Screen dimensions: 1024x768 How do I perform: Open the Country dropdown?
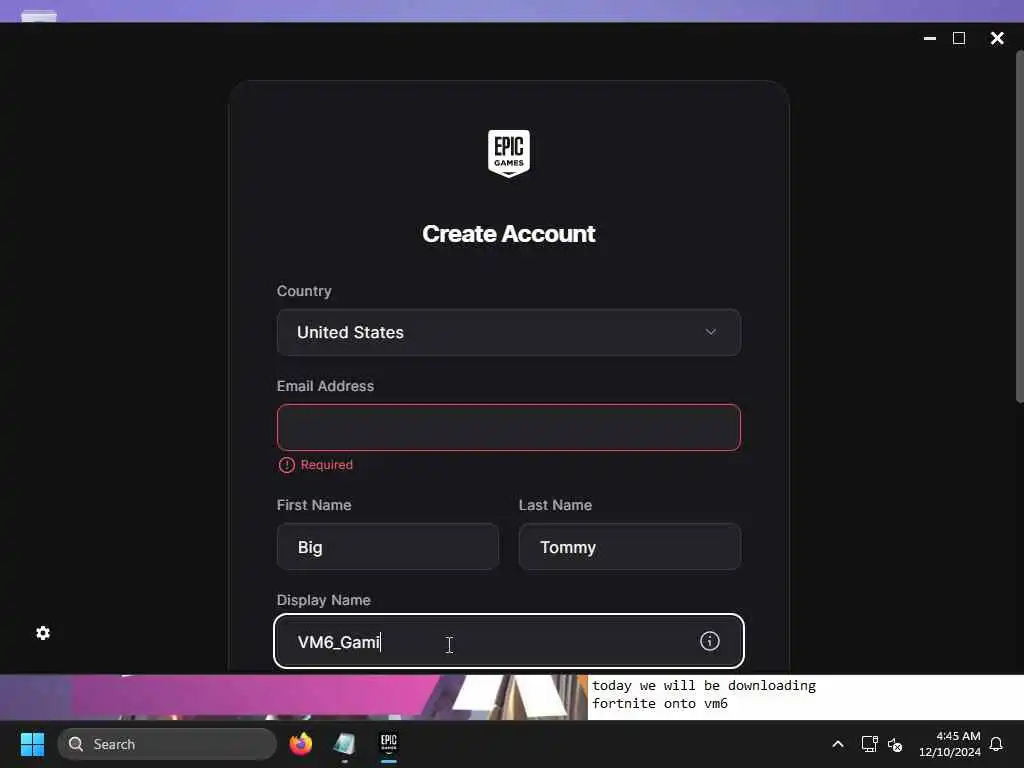tap(509, 332)
